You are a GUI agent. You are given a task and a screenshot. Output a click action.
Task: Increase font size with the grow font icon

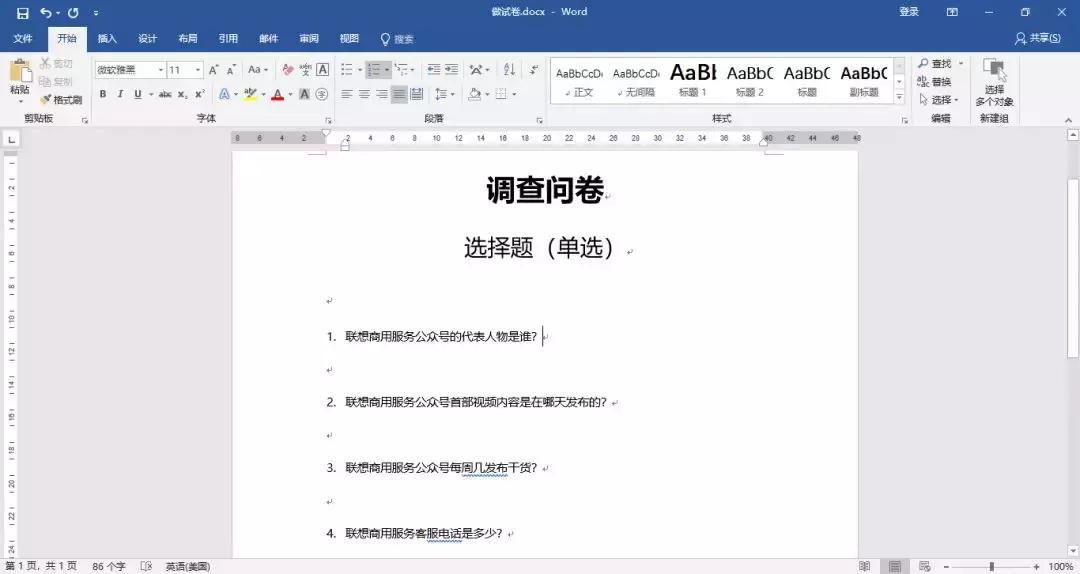pos(214,70)
